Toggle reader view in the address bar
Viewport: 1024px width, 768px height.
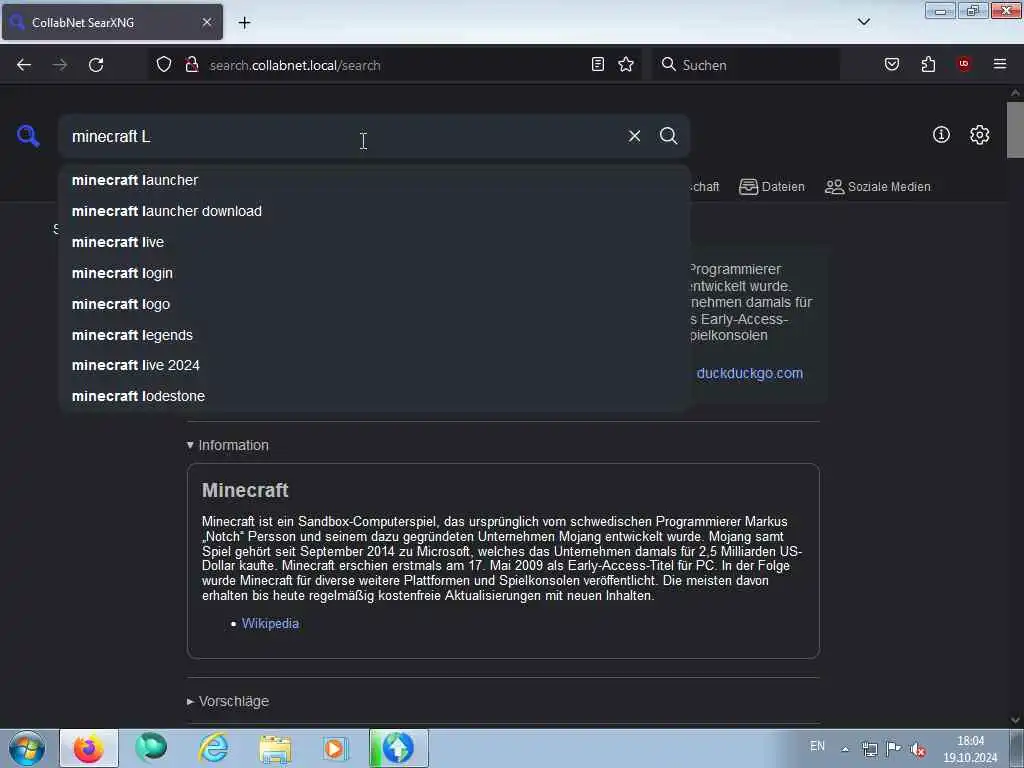598,64
